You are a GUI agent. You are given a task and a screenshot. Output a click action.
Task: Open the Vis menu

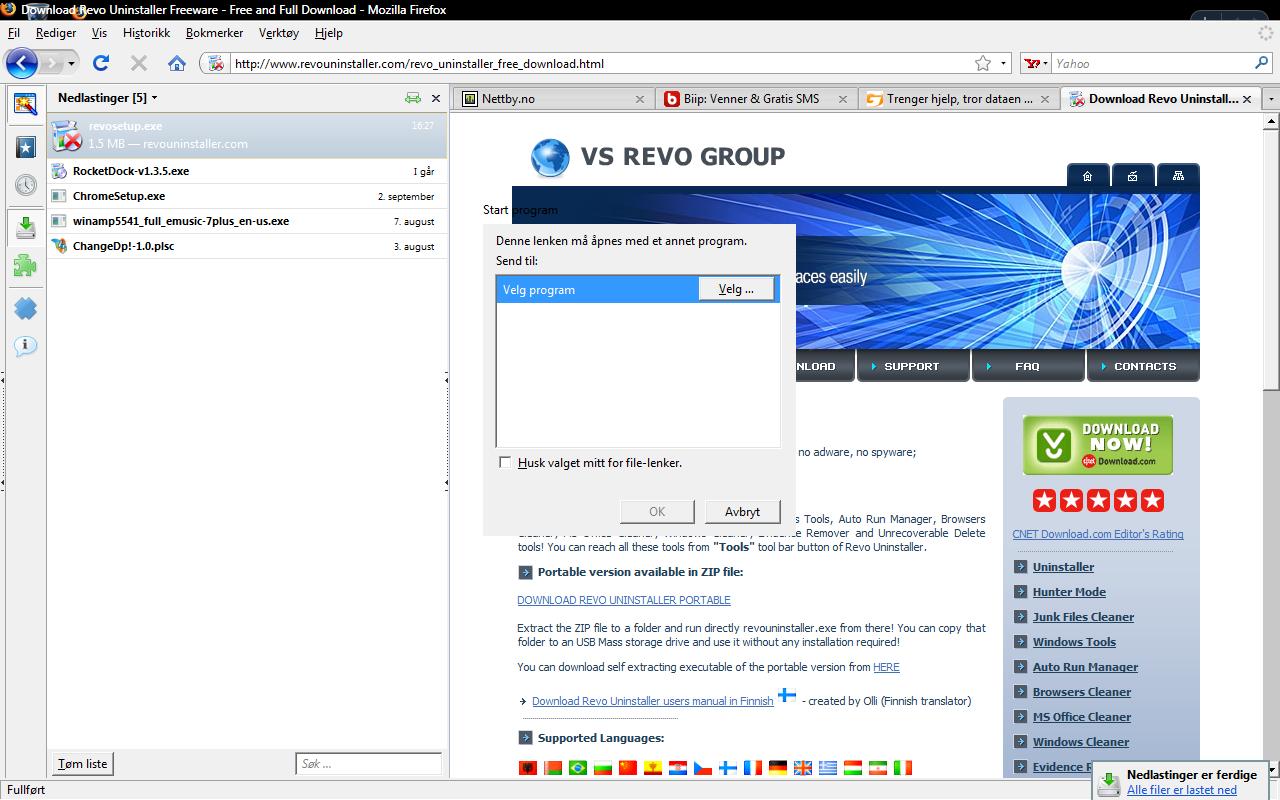100,33
